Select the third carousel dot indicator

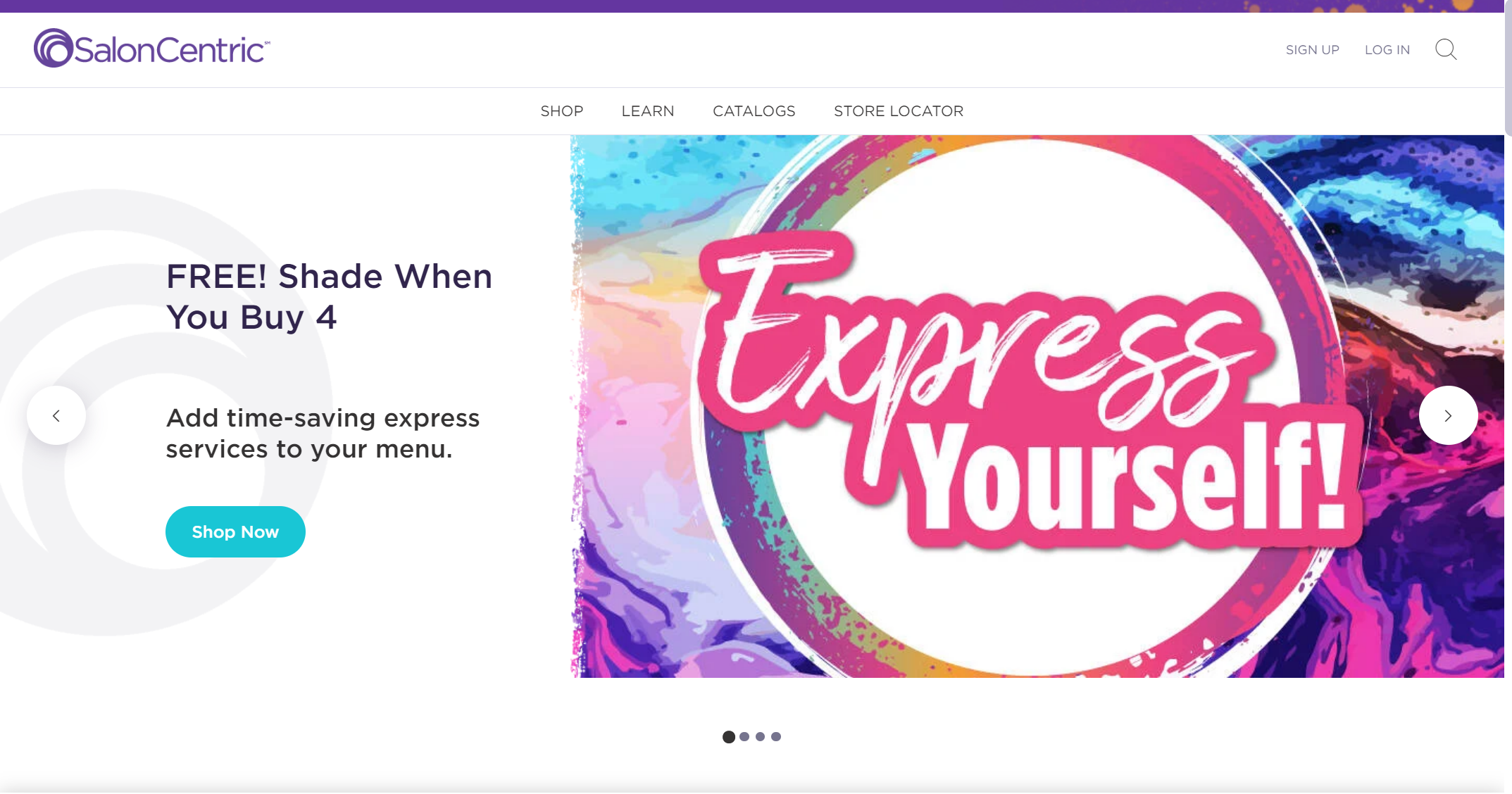click(x=760, y=737)
